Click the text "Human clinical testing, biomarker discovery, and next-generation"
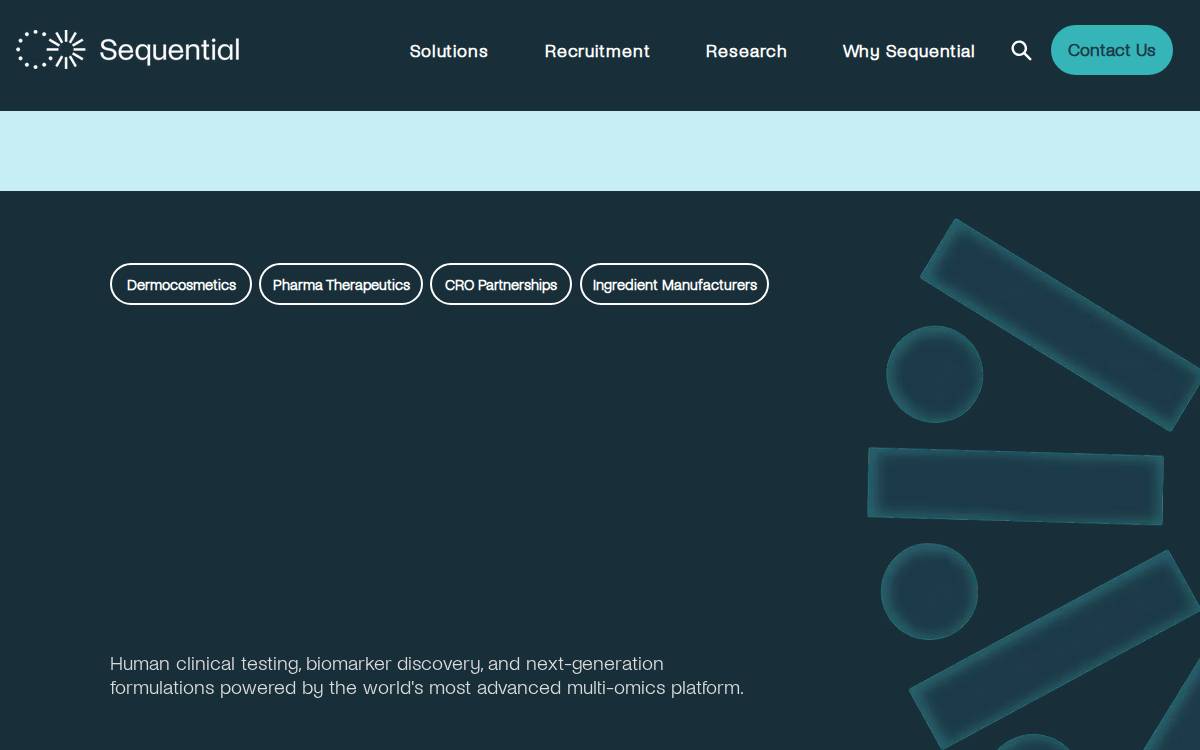 click(387, 664)
